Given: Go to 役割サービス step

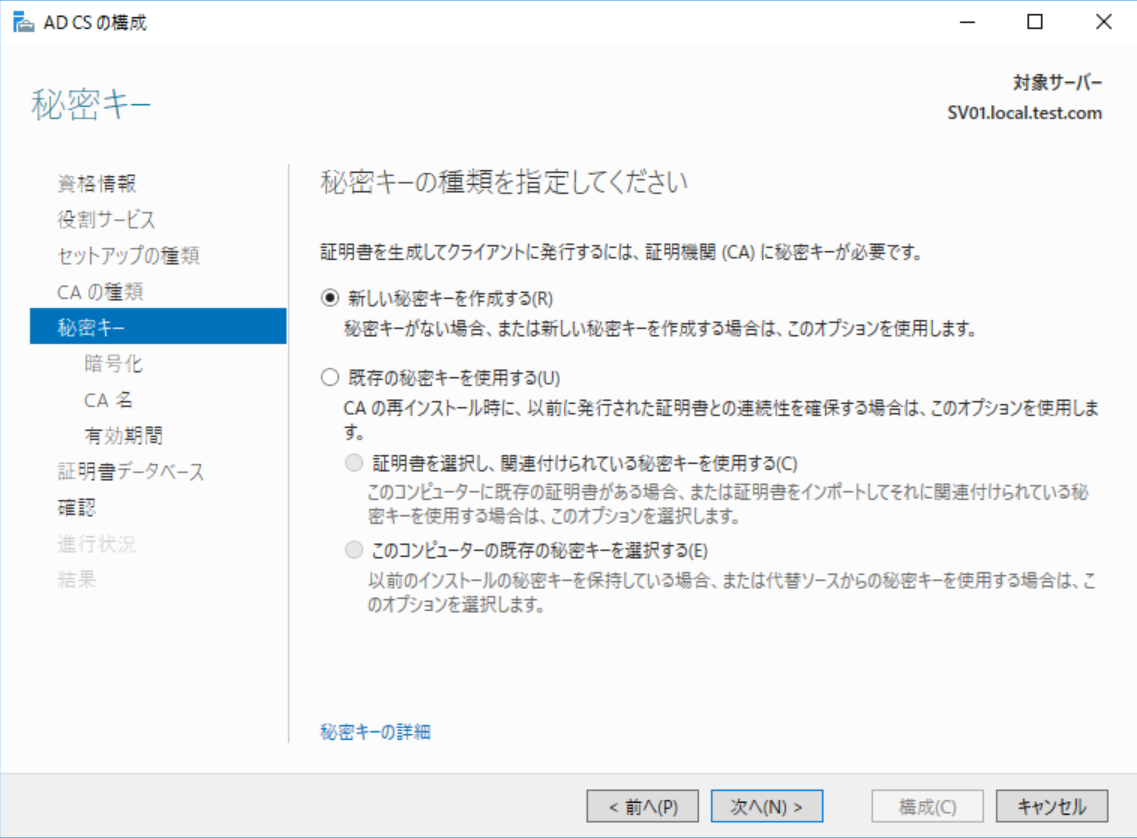Looking at the screenshot, I should [x=106, y=220].
